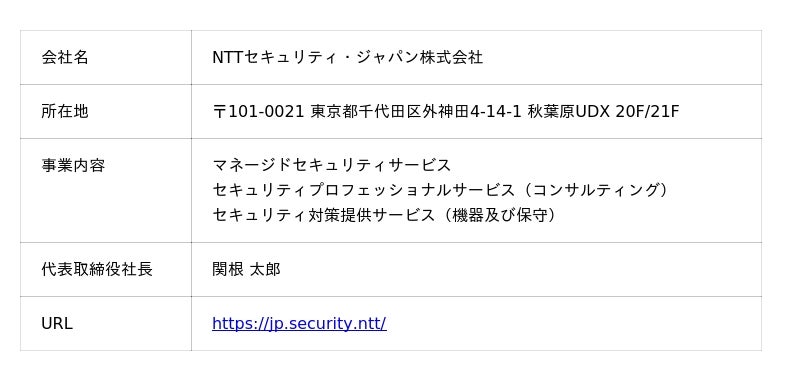Image resolution: width=800 pixels, height=381 pixels.
Task: Click the 株式会社 part of the company name
Action: click(452, 57)
